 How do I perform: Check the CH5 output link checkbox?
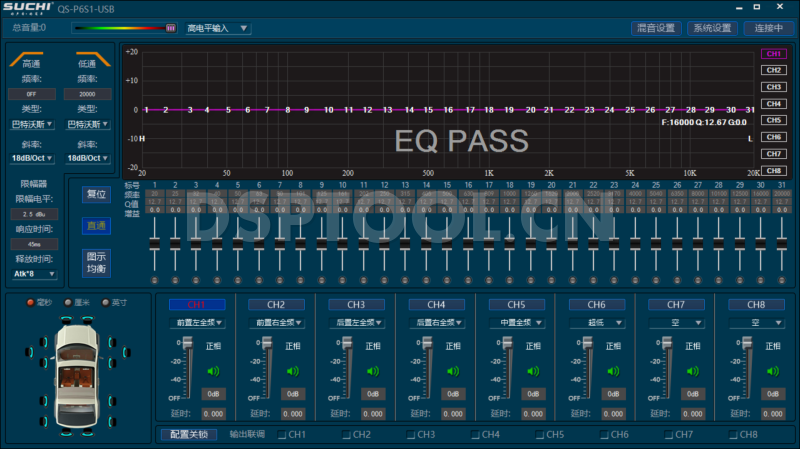[539, 435]
